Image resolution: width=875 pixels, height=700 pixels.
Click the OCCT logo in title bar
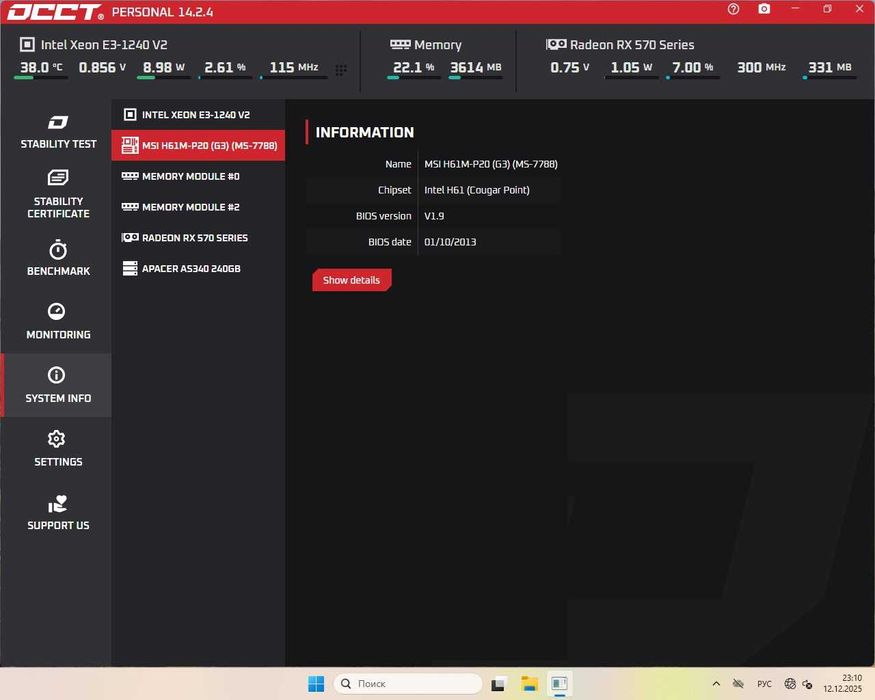tap(55, 12)
